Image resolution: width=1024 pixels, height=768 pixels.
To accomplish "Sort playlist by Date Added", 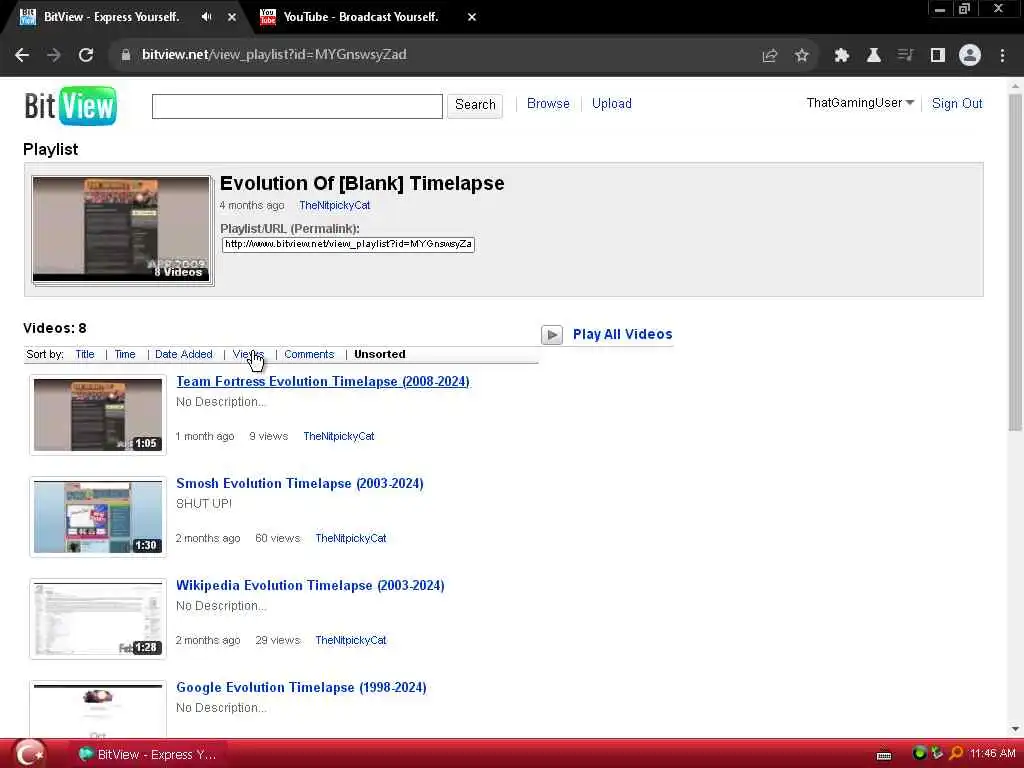I will pyautogui.click(x=184, y=354).
